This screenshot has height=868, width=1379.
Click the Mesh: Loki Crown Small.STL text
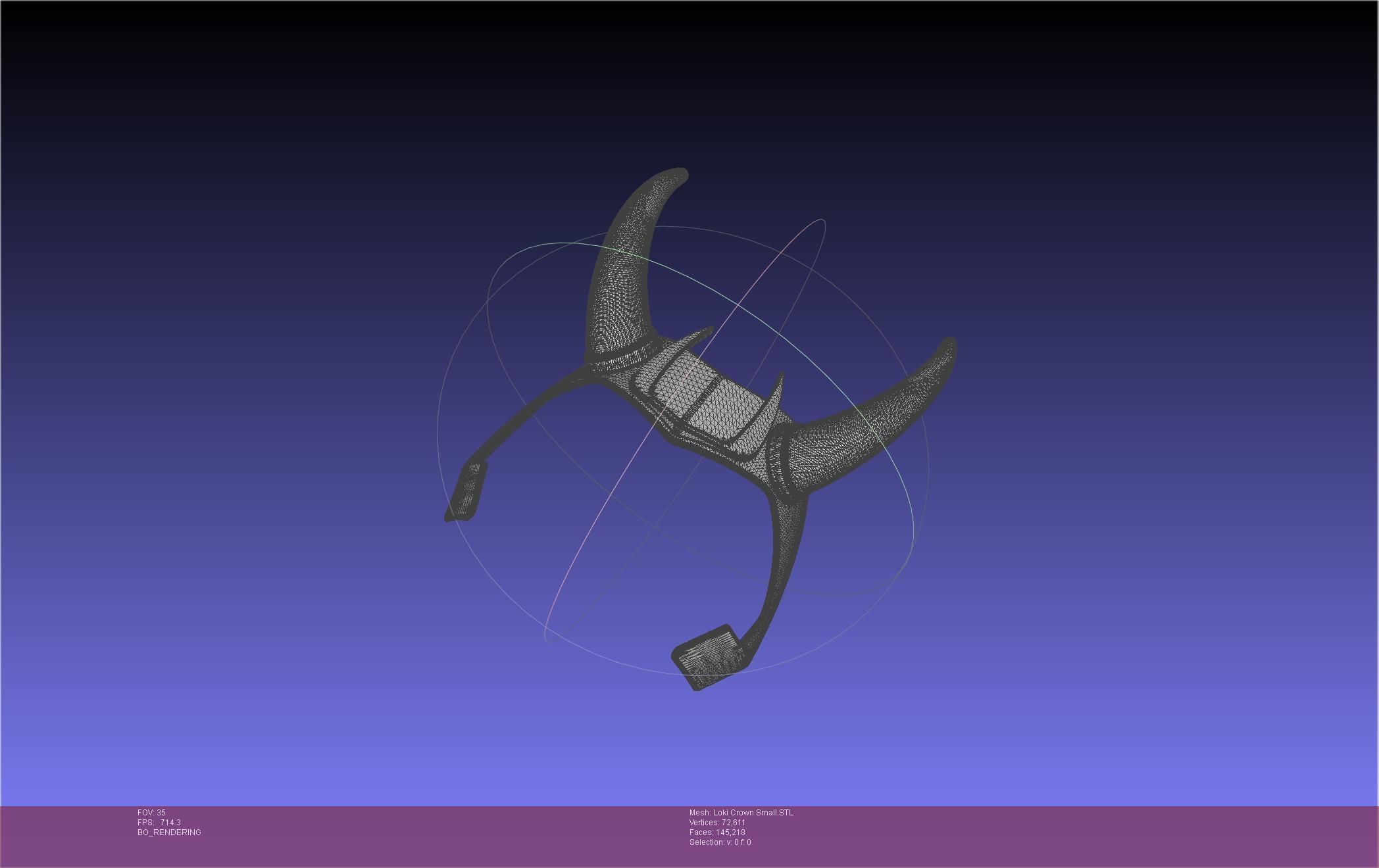(x=741, y=813)
